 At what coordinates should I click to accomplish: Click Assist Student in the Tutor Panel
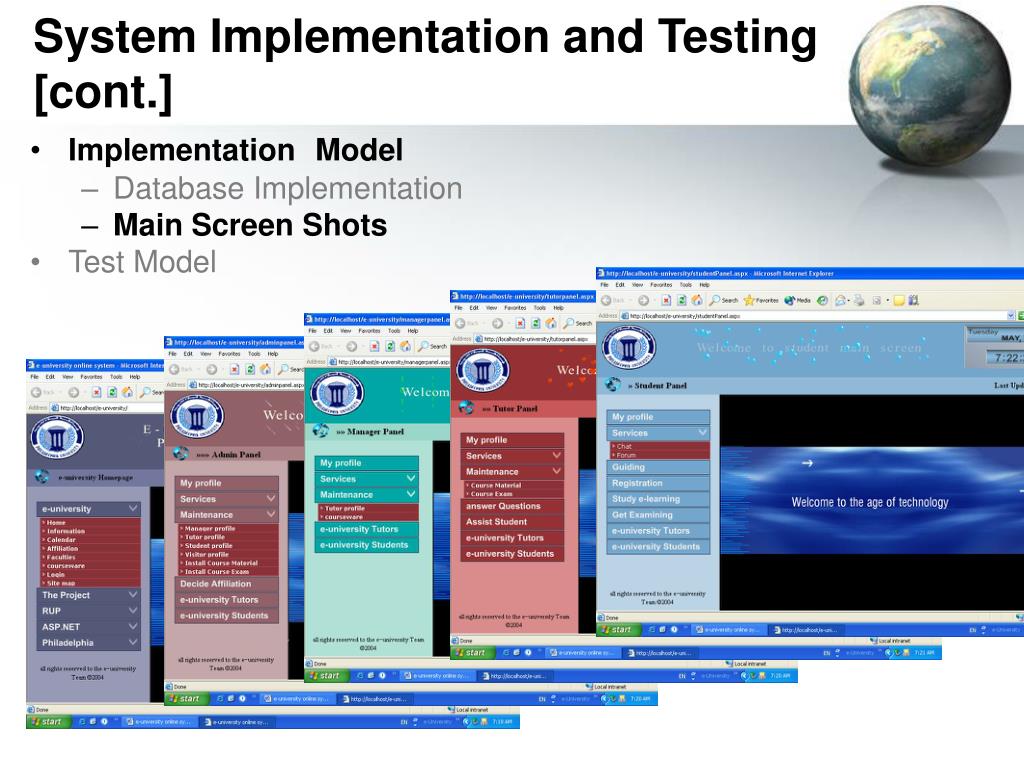point(512,521)
